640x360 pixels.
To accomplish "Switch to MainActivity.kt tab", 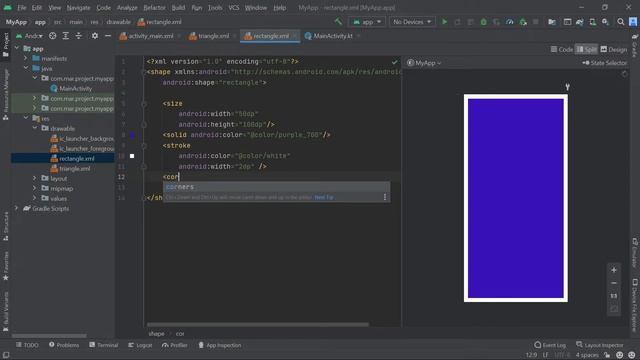I will click(329, 36).
